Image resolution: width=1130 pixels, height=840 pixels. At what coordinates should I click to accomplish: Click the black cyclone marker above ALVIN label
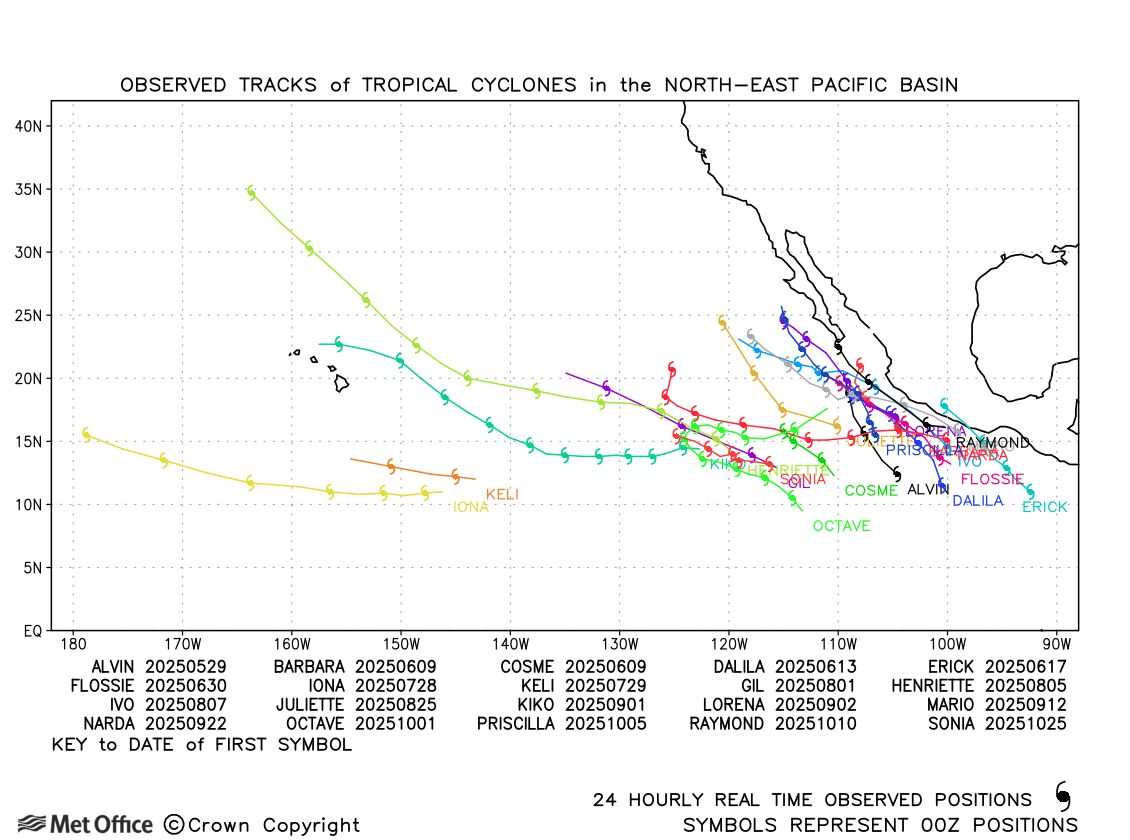click(896, 475)
